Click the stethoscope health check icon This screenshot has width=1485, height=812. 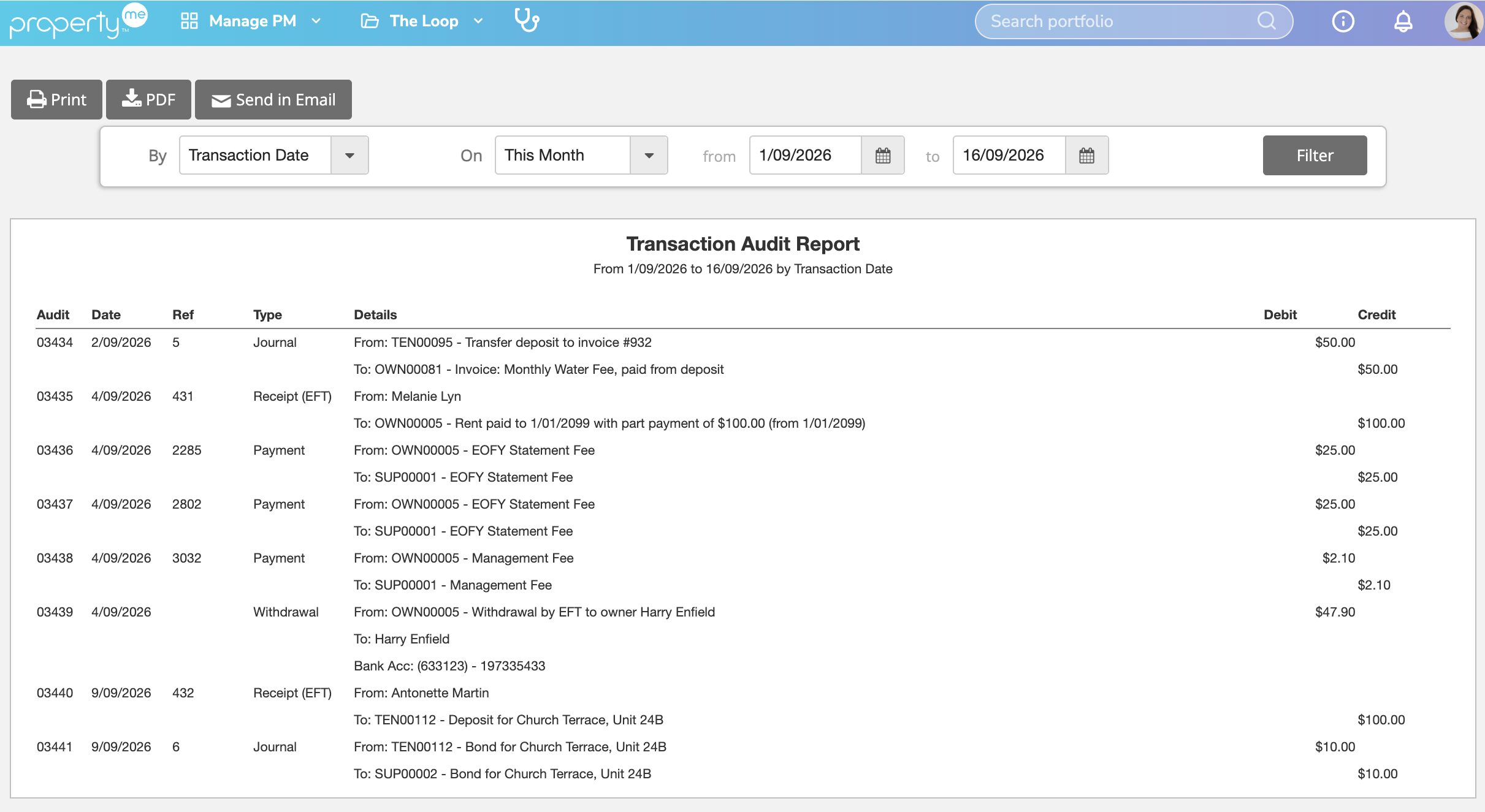pos(526,21)
